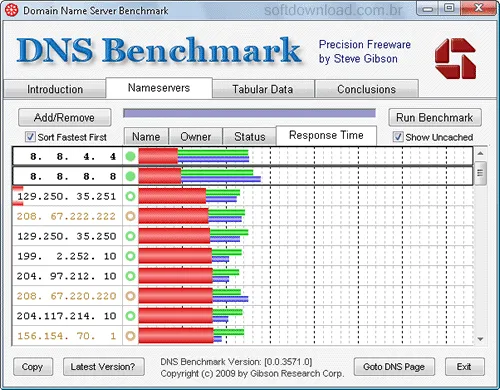This screenshot has width=500, height=390.
Task: Click status circle for 129.250.35.251
Action: (130, 196)
